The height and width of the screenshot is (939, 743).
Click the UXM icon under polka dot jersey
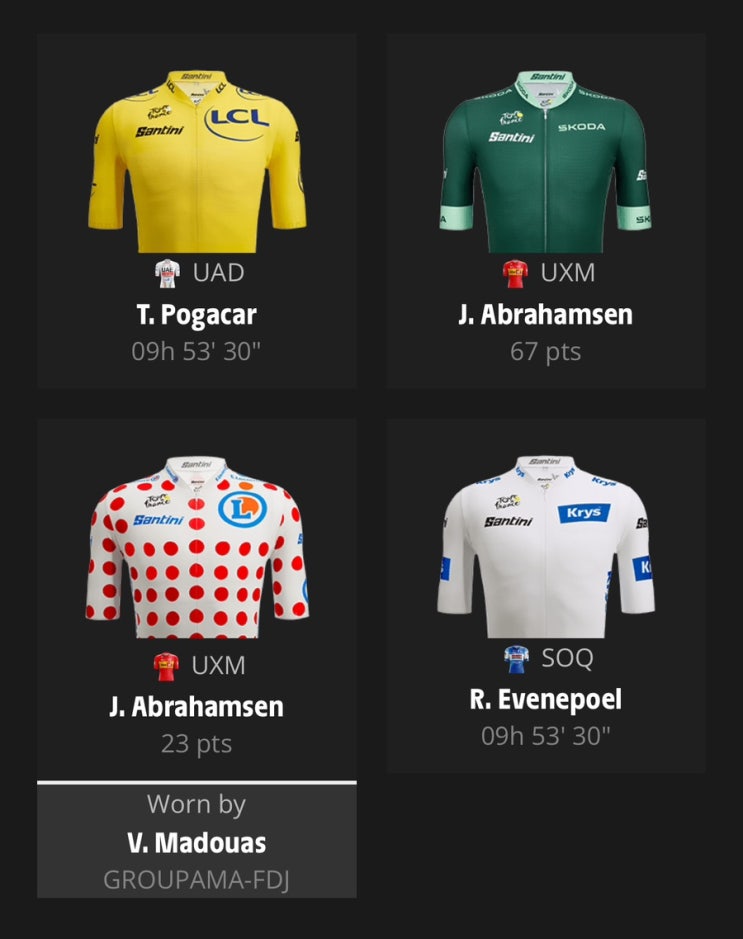tap(166, 666)
